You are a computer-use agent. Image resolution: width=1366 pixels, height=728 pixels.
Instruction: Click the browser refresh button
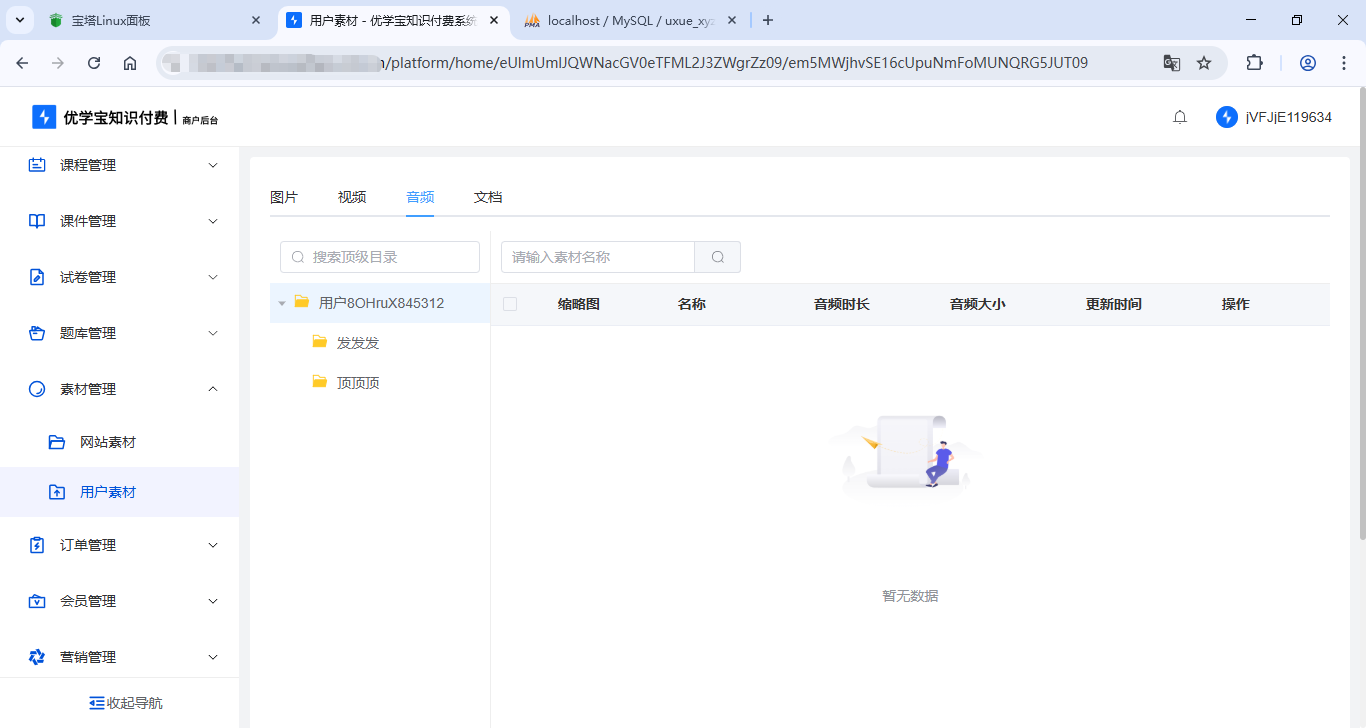click(x=93, y=62)
